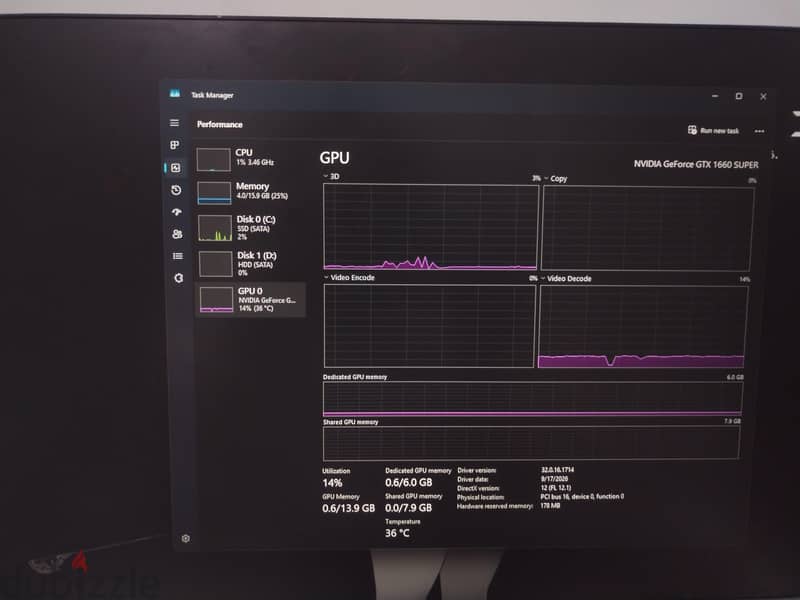Open the Startup apps page icon
The image size is (800, 600).
pyautogui.click(x=177, y=212)
